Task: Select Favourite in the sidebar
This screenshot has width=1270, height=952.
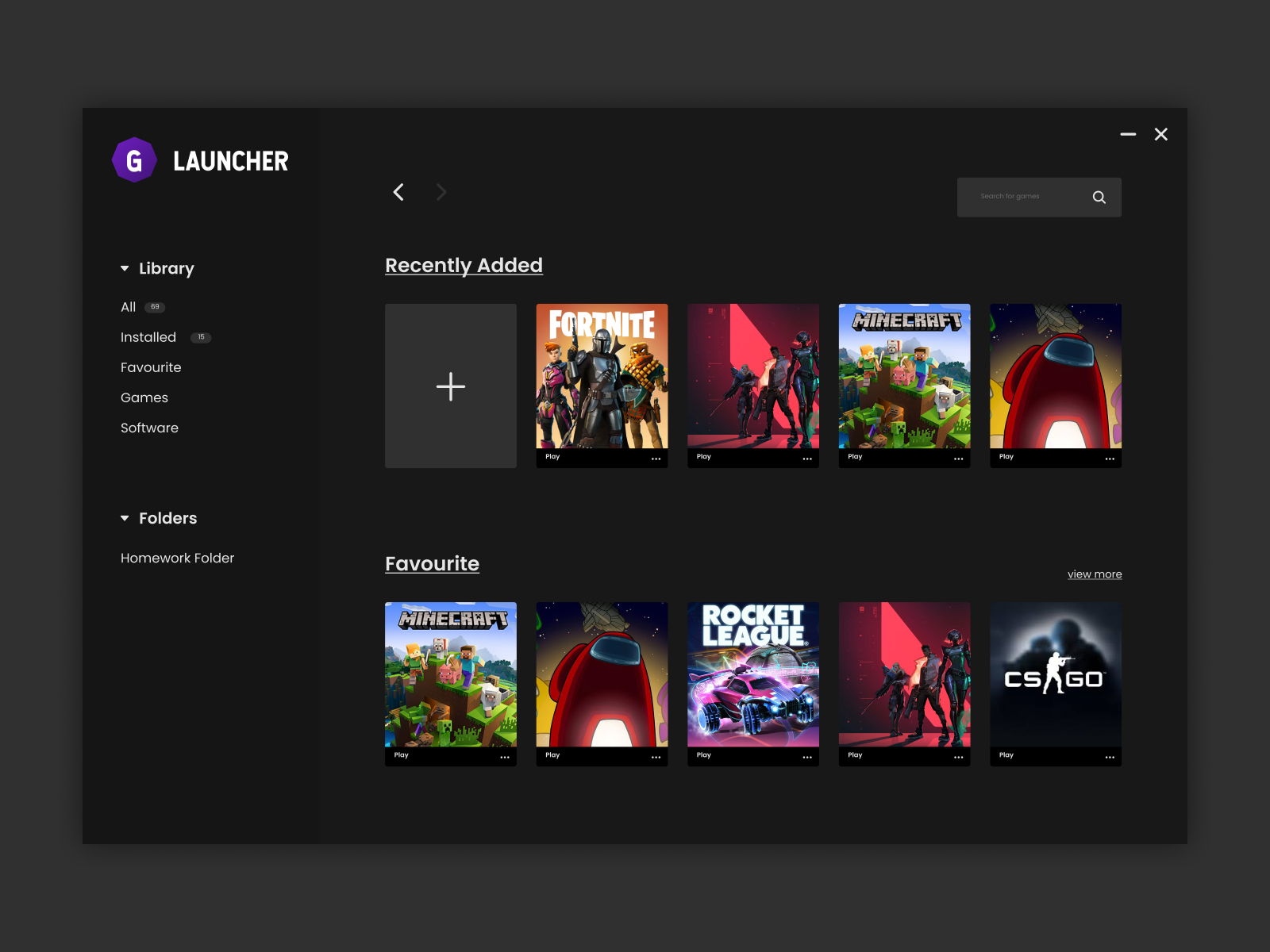Action: click(x=151, y=367)
